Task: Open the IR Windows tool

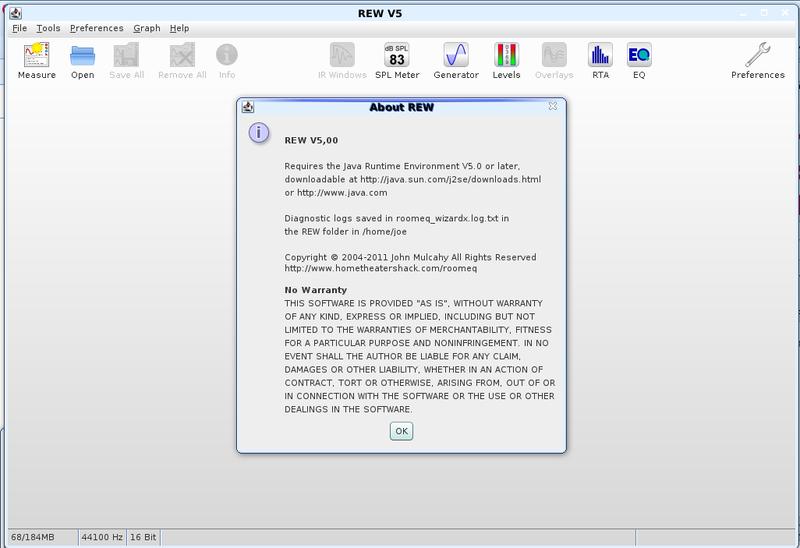Action: (342, 61)
